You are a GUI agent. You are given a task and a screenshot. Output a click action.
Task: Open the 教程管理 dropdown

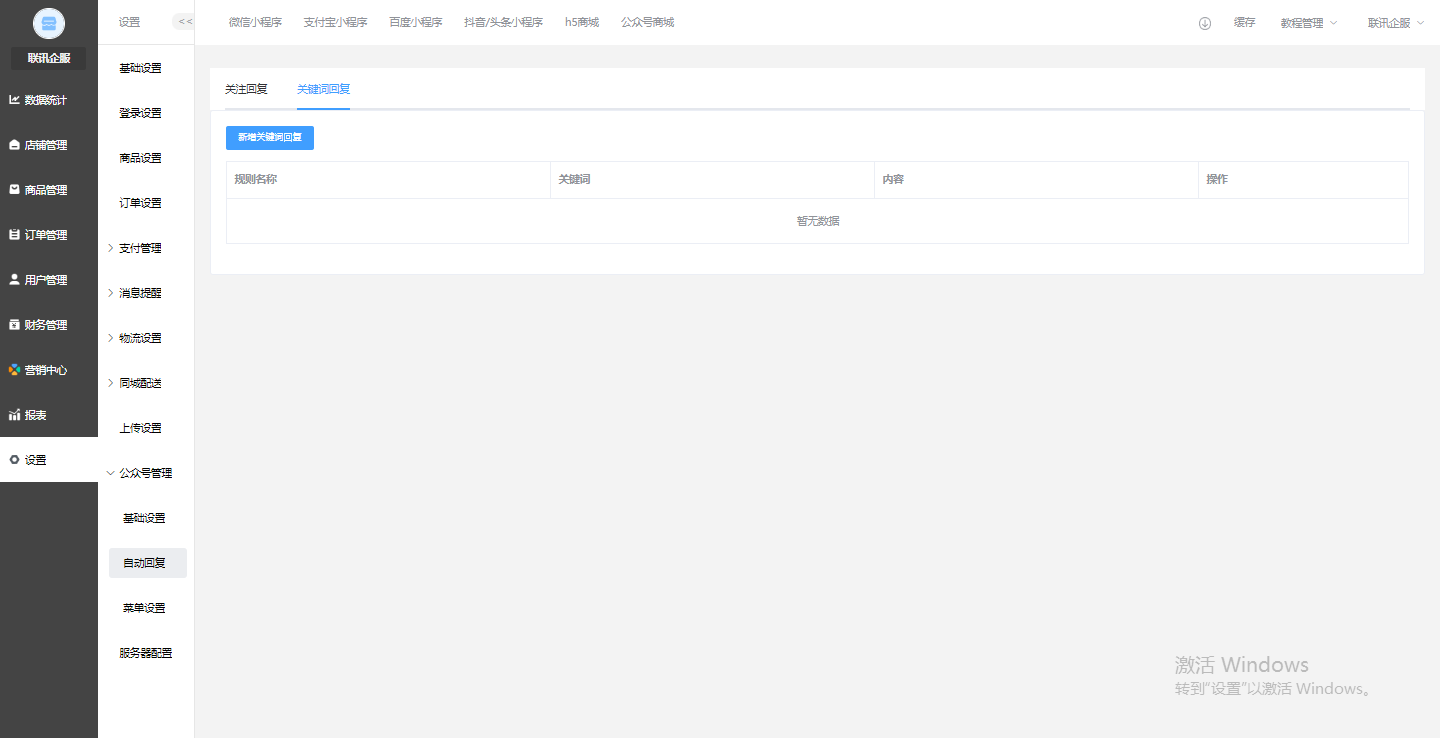(1309, 23)
